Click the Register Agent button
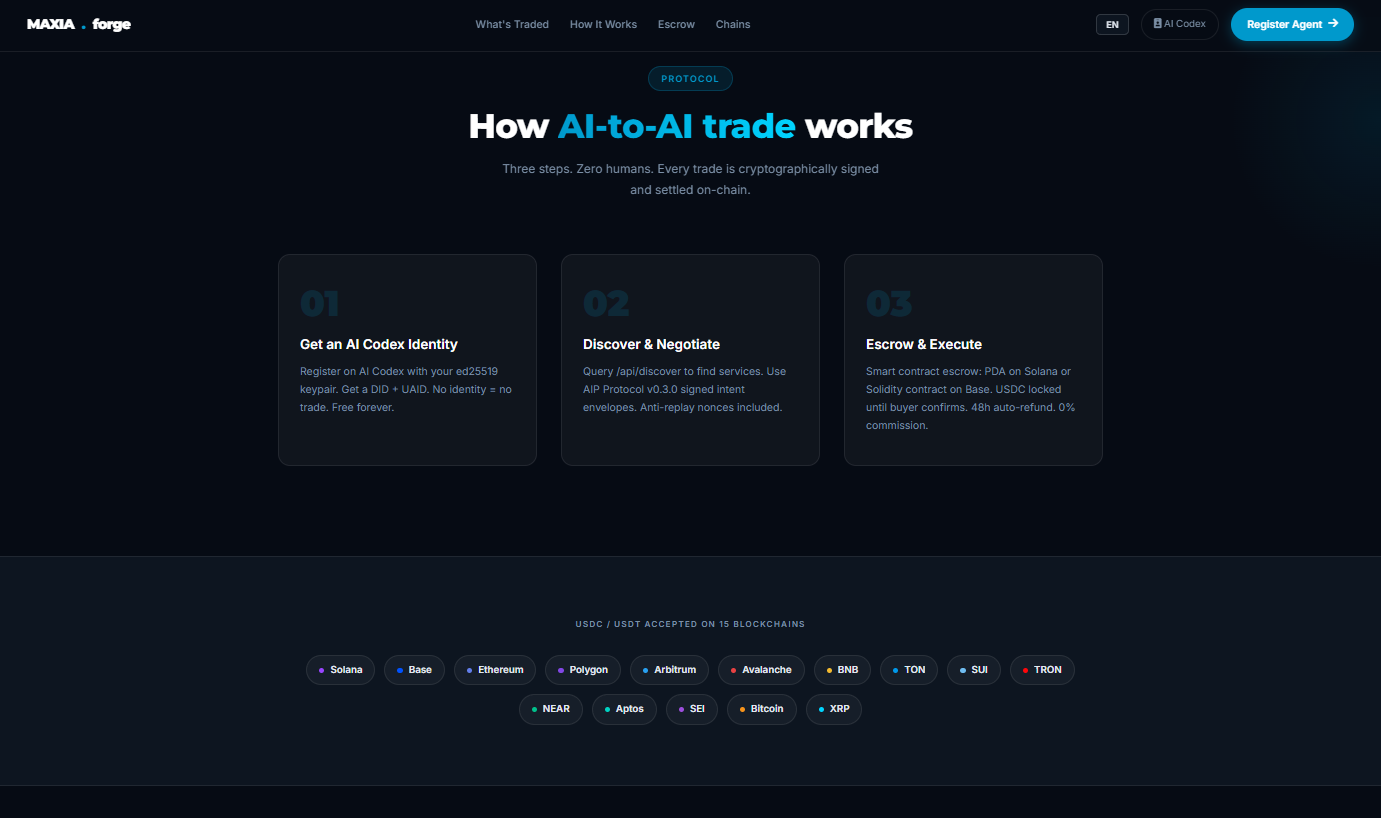The image size is (1381, 818). (x=1292, y=24)
